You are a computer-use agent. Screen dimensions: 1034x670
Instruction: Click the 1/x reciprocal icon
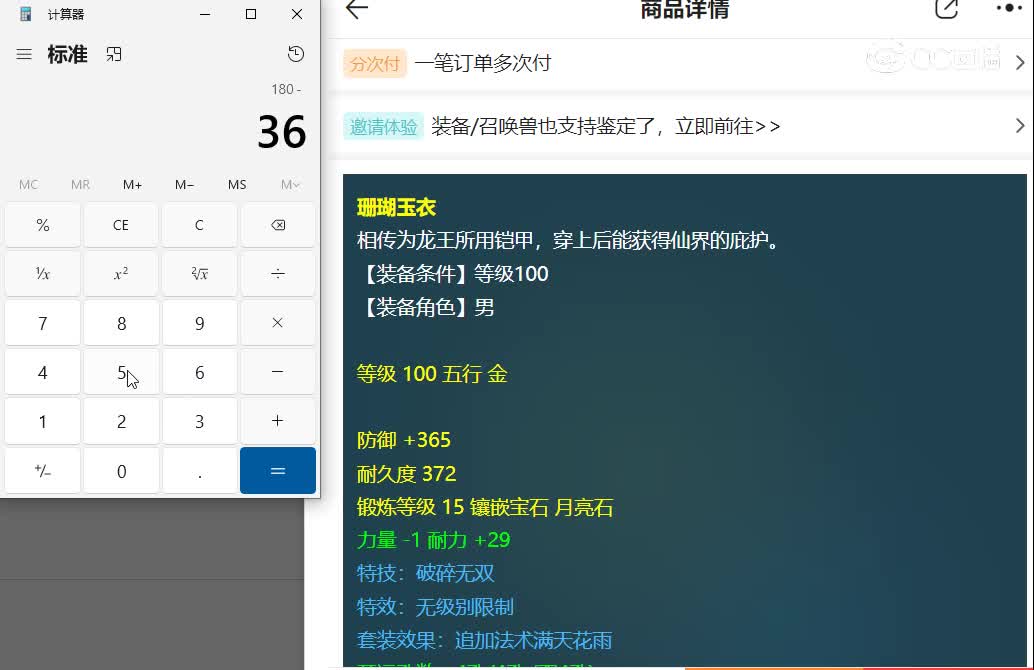click(x=42, y=273)
